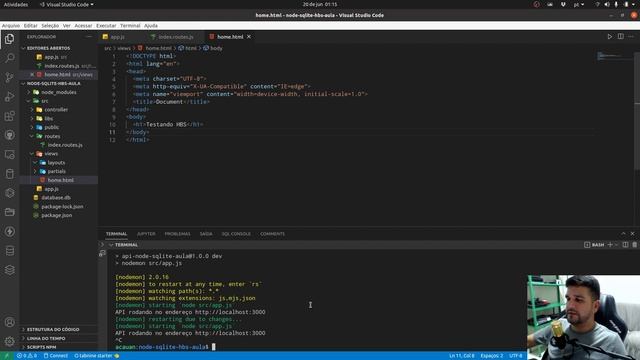
Task: Switch to the index.routes.js editor tab
Action: tap(176, 37)
